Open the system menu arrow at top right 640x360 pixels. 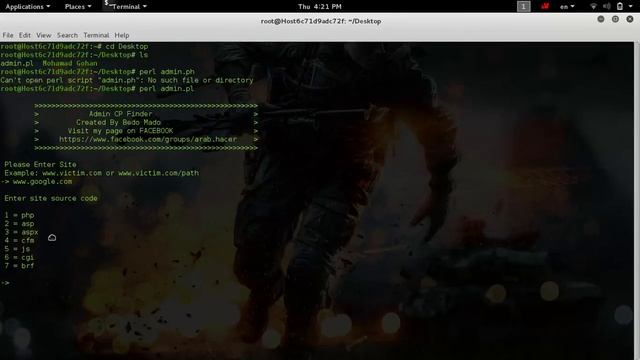[x=631, y=7]
